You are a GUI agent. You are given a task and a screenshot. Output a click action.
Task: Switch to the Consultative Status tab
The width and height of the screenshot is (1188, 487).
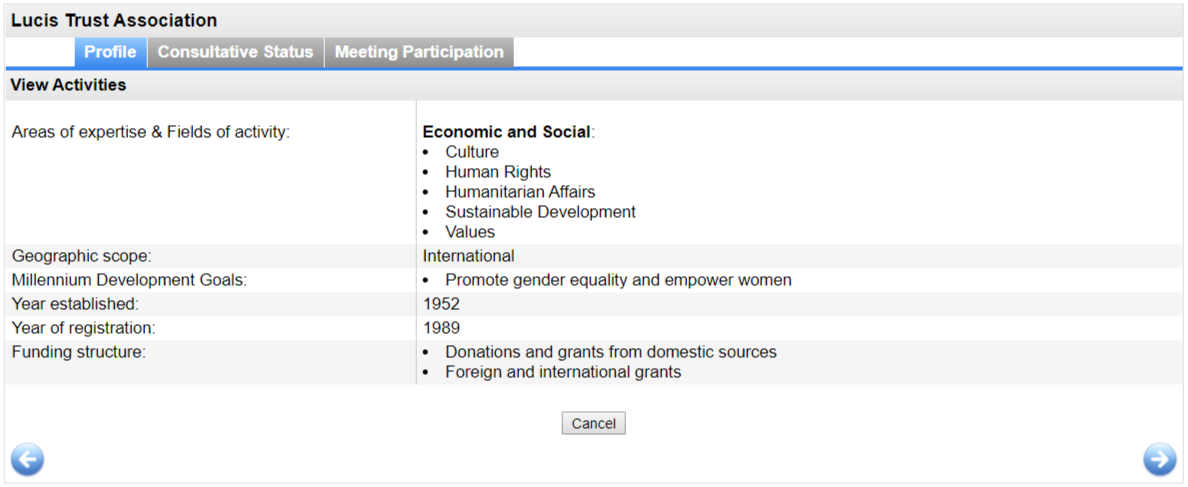[236, 52]
